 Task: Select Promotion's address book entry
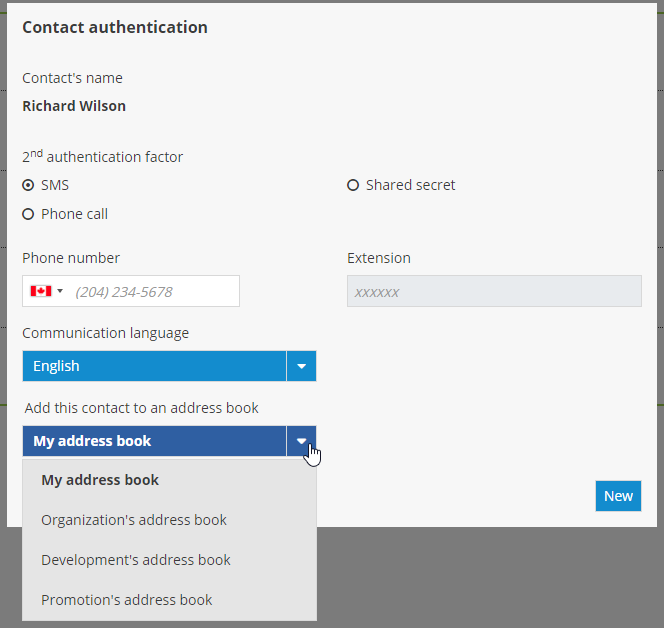click(x=127, y=600)
